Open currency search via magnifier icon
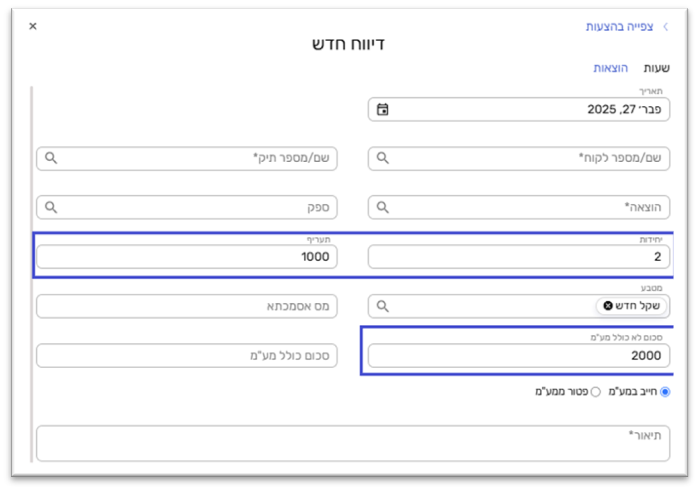Image resolution: width=699 pixels, height=491 pixels. click(382, 305)
